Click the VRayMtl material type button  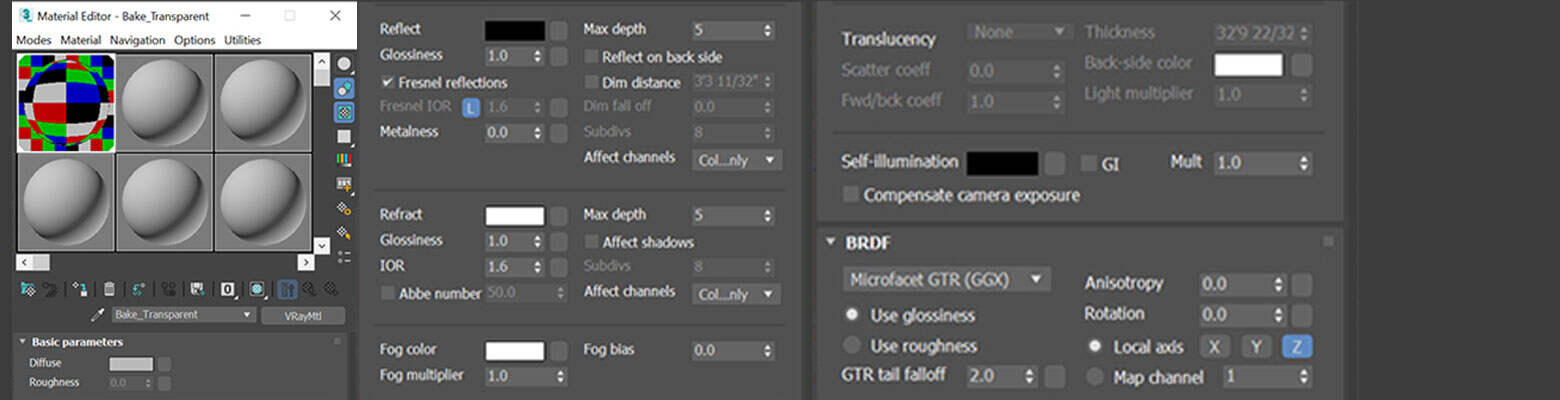(x=302, y=315)
